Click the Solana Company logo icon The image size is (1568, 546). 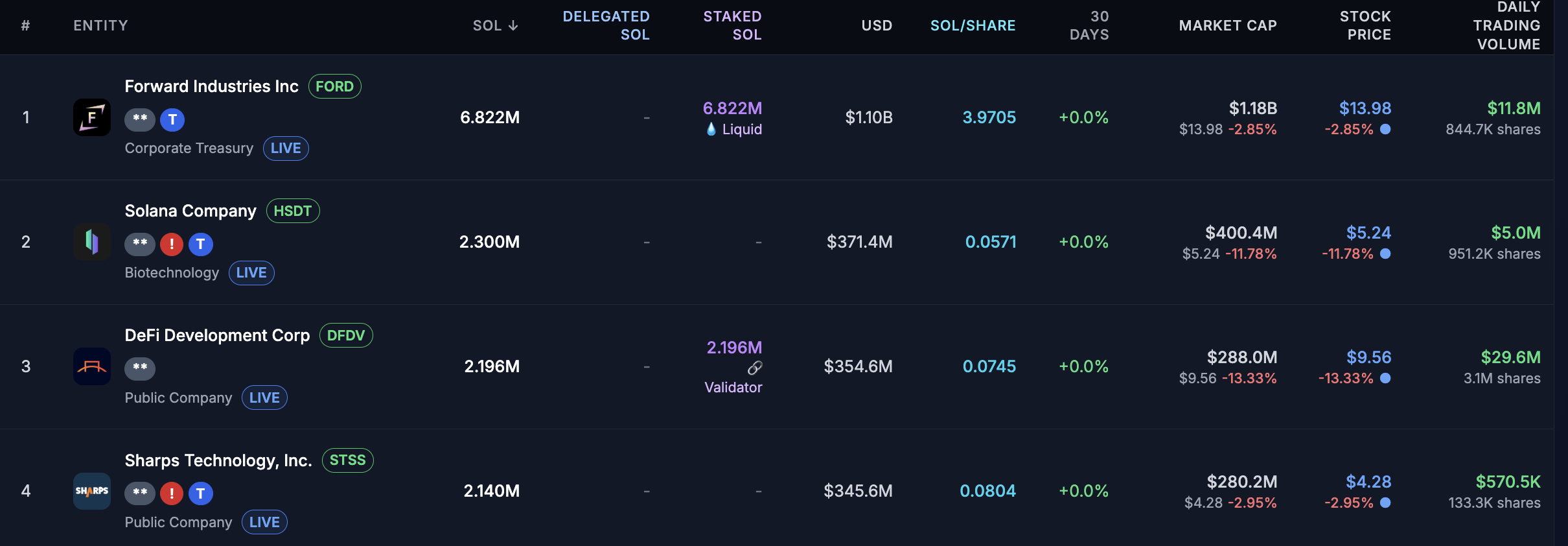click(91, 242)
